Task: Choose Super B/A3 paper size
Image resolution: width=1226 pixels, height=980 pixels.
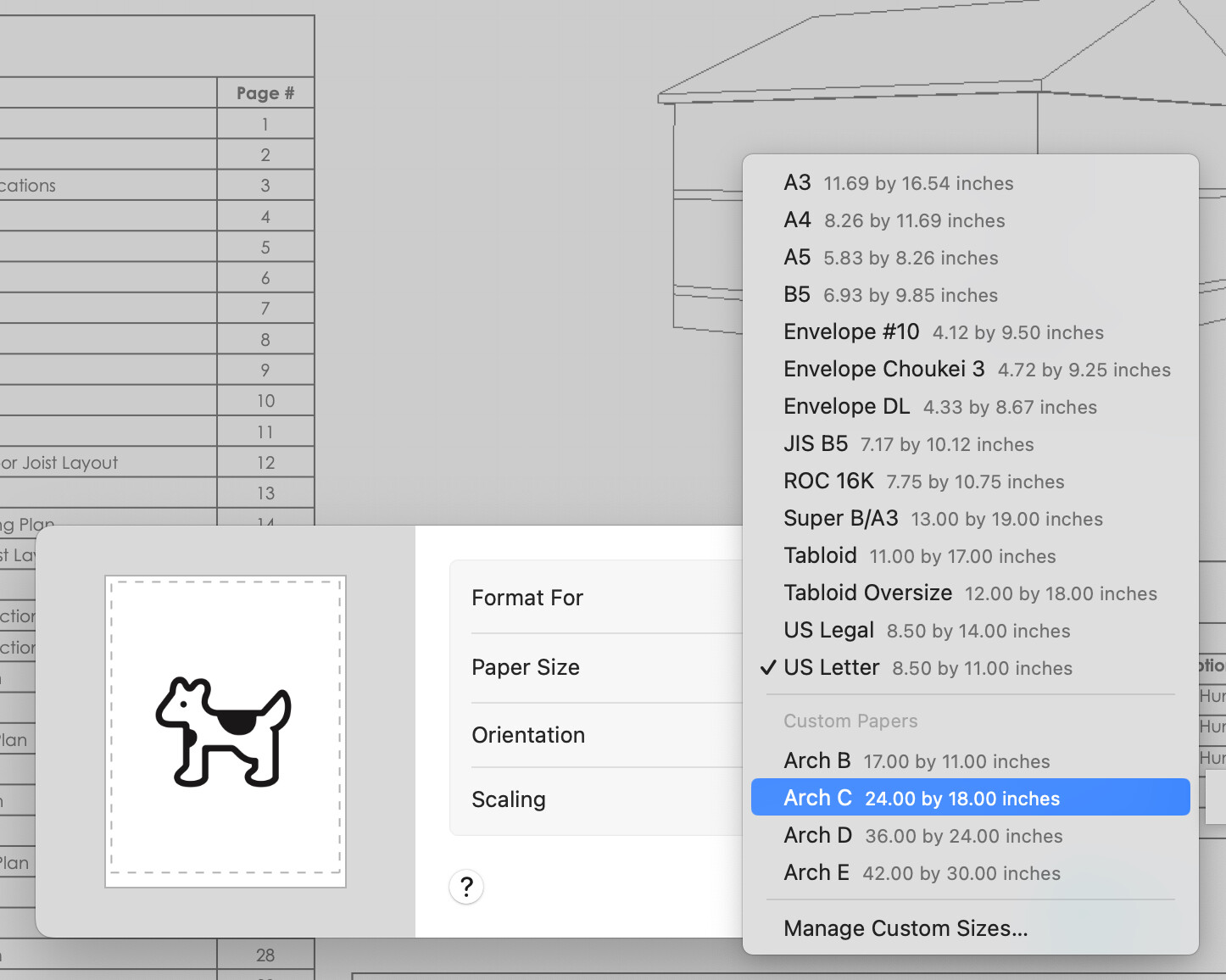Action: tap(971, 519)
